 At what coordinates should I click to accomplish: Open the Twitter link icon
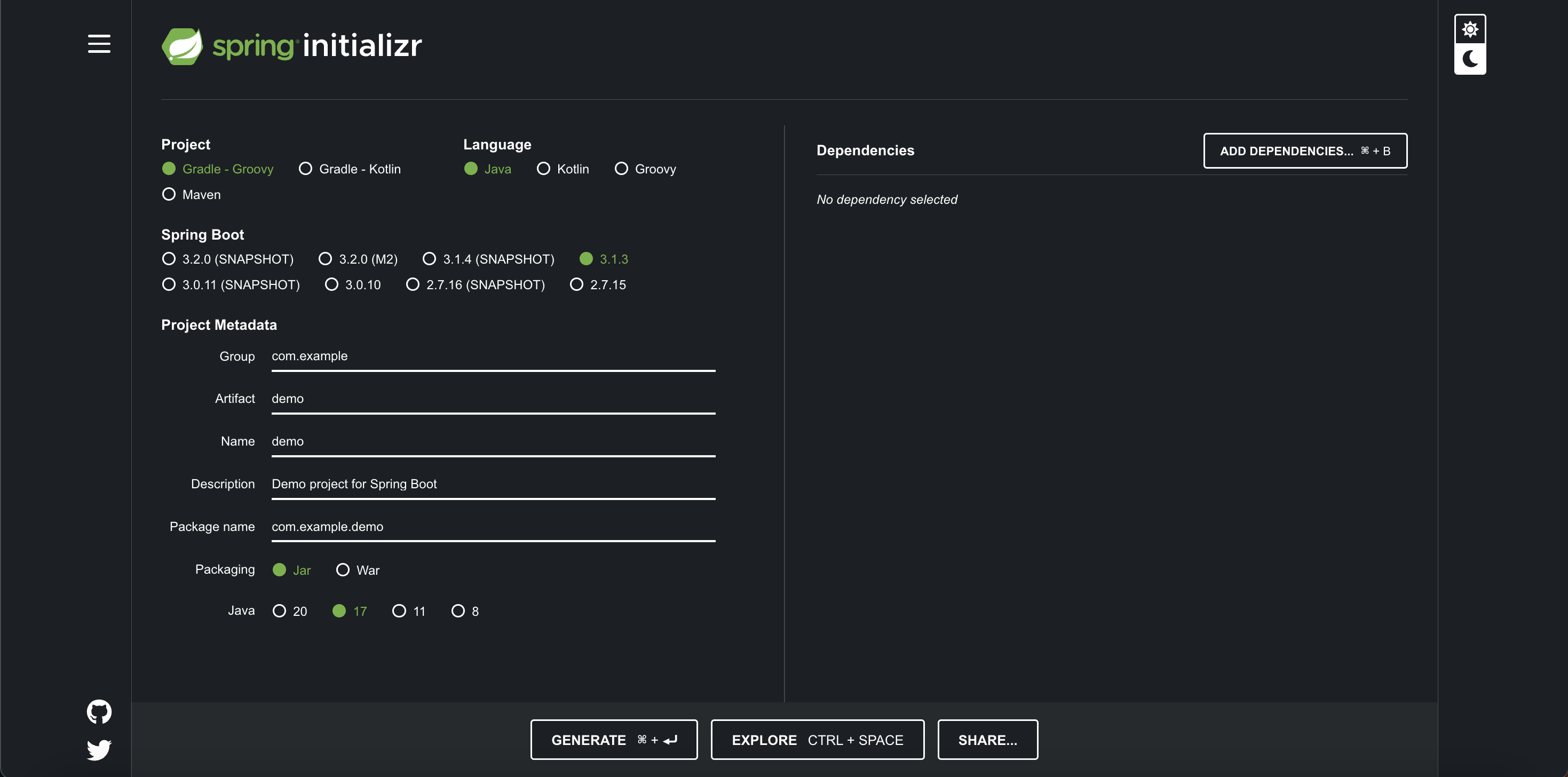click(99, 750)
